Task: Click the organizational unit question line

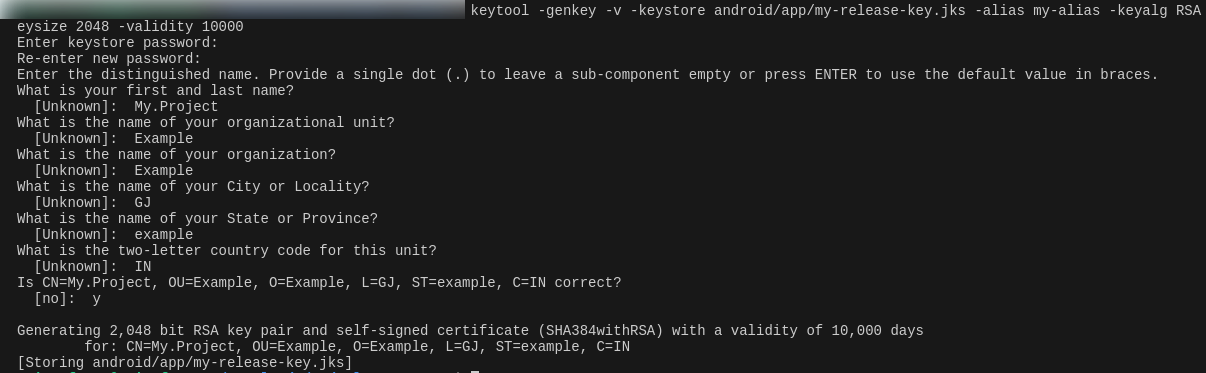Action: pos(206,123)
